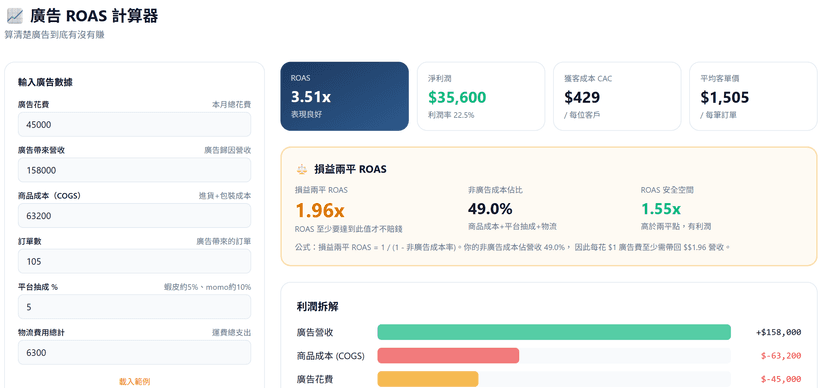828x388 pixels.
Task: Click the 表現良好 status text
Action: pos(306,114)
